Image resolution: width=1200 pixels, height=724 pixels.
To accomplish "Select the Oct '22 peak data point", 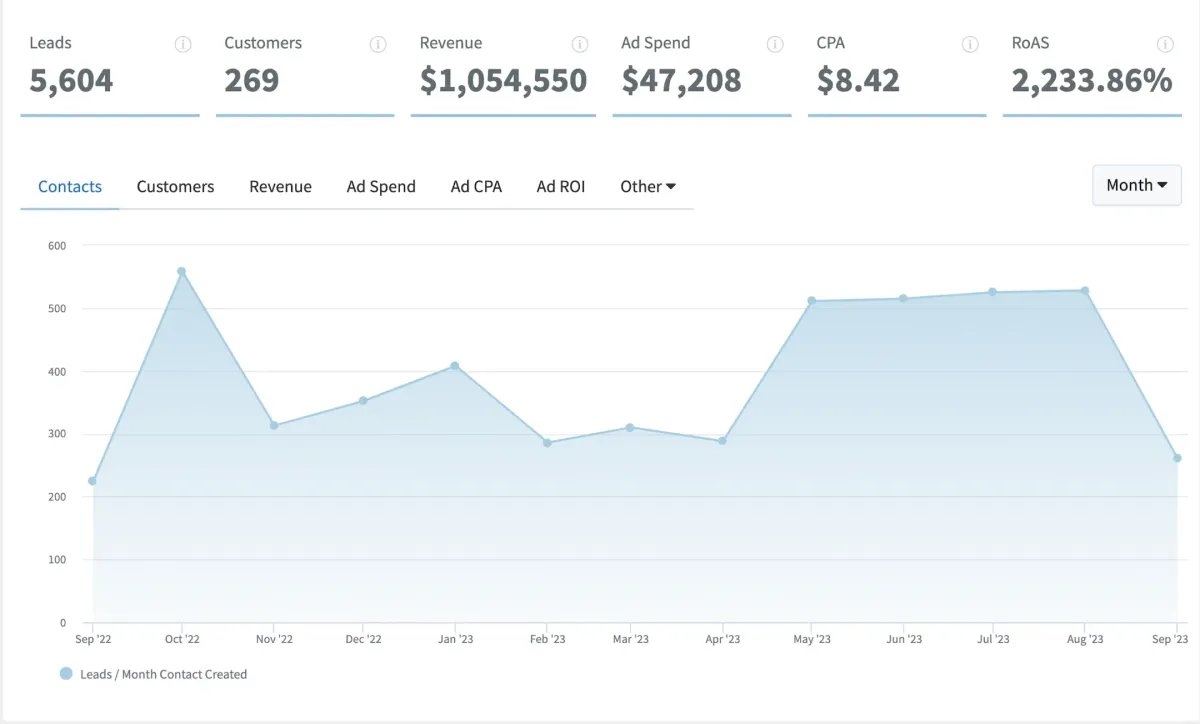I will (181, 271).
